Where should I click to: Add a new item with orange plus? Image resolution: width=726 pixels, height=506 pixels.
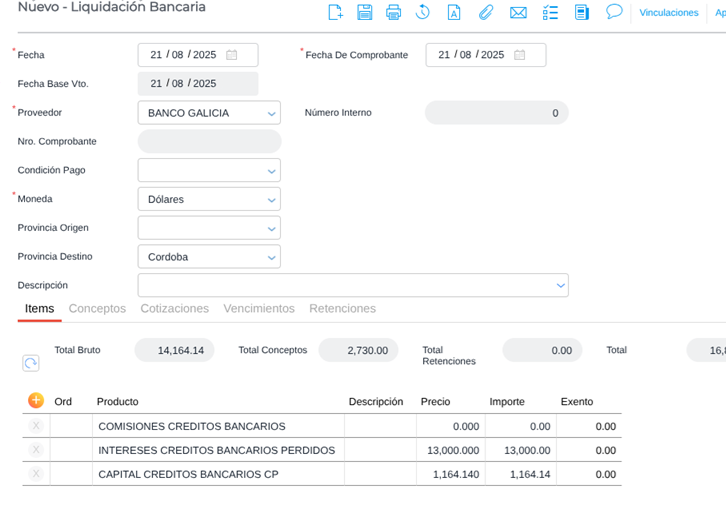(x=36, y=400)
